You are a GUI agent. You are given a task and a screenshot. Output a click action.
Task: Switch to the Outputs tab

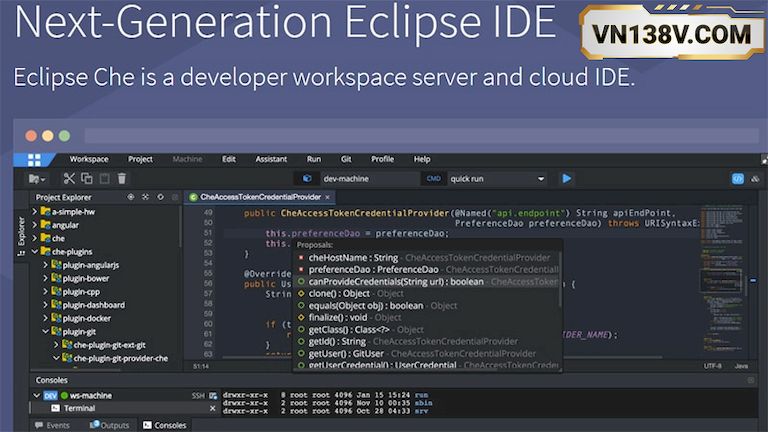[110, 425]
